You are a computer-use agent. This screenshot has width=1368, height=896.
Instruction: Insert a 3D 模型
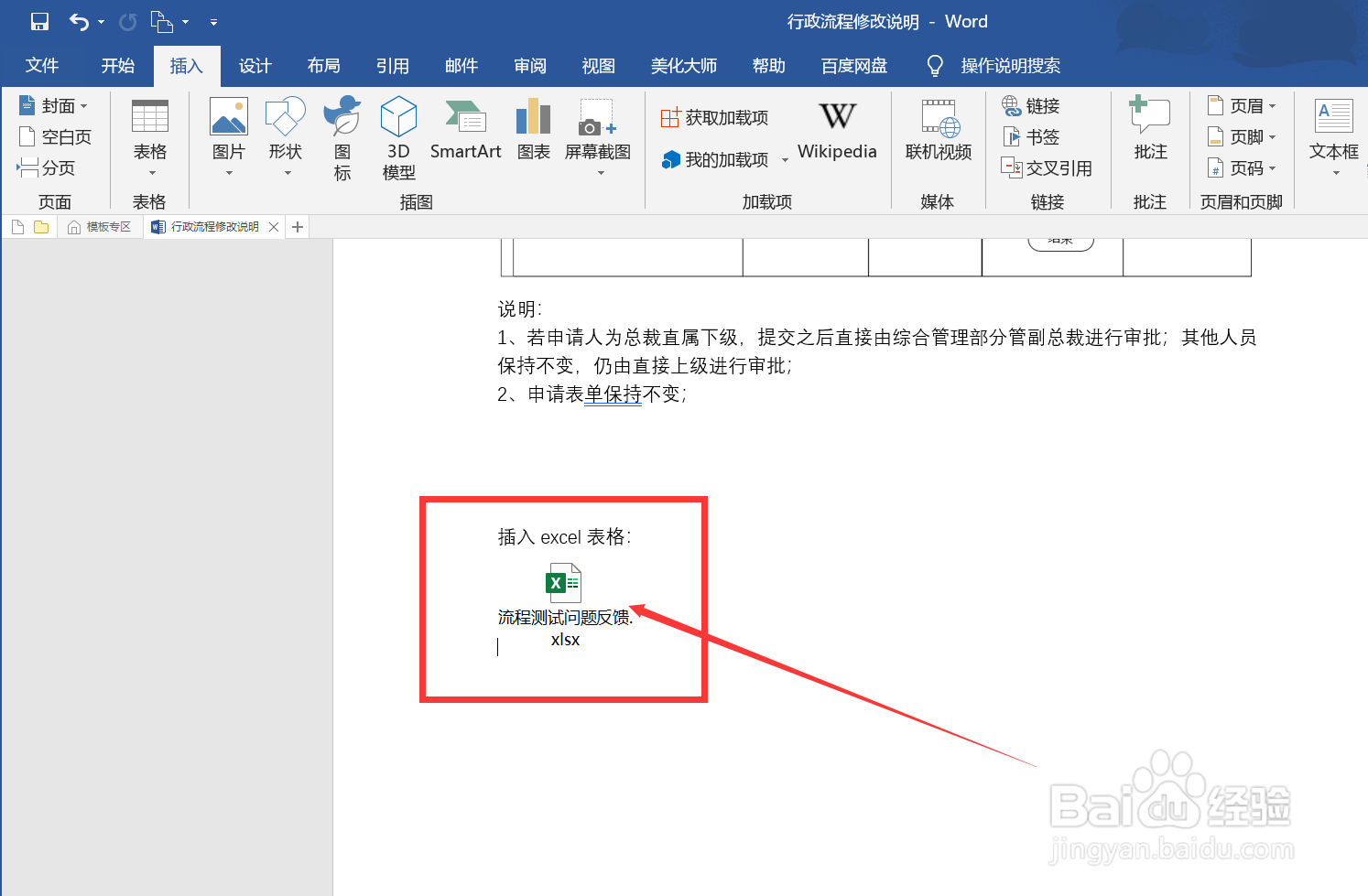click(398, 139)
